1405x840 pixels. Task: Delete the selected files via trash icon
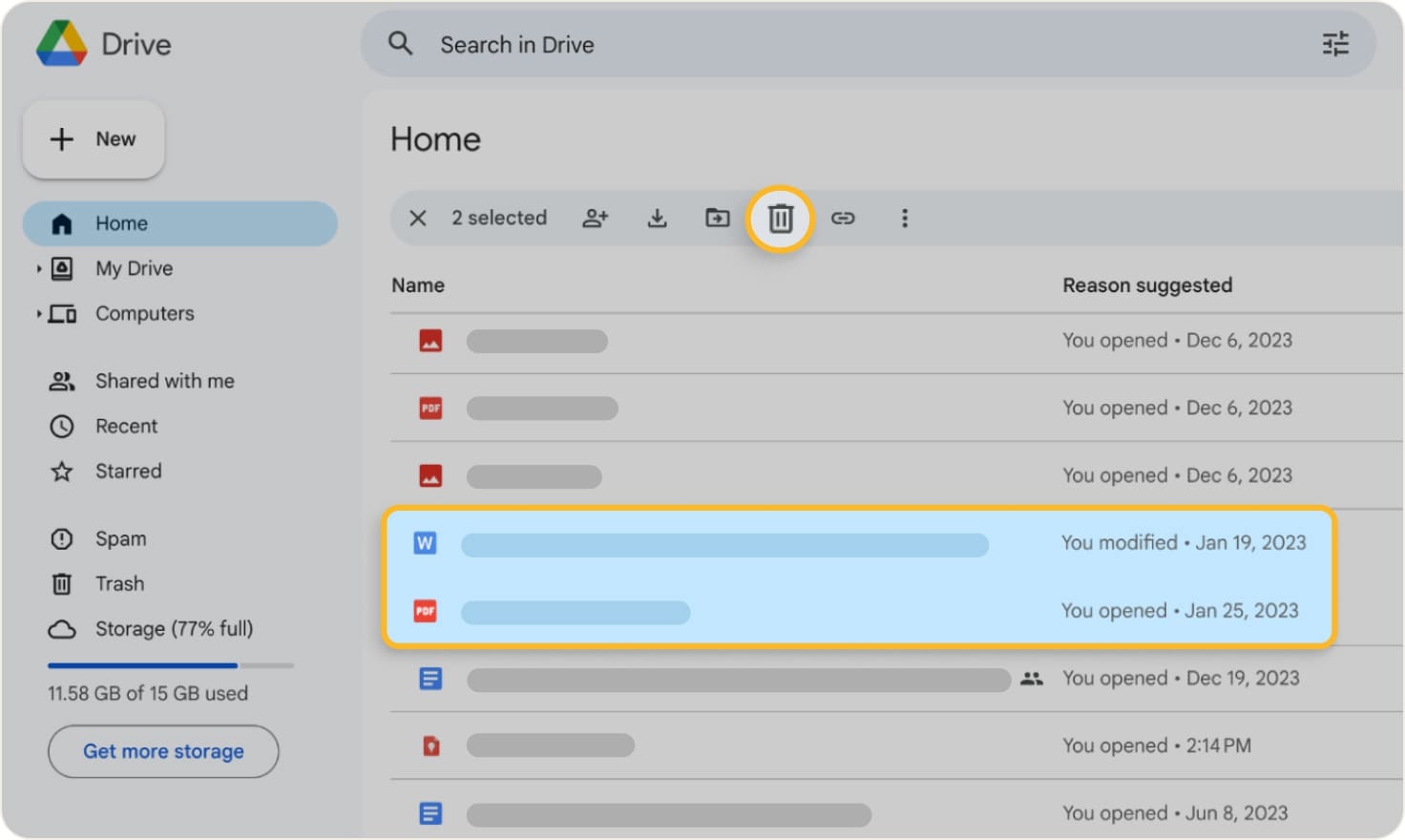(779, 218)
